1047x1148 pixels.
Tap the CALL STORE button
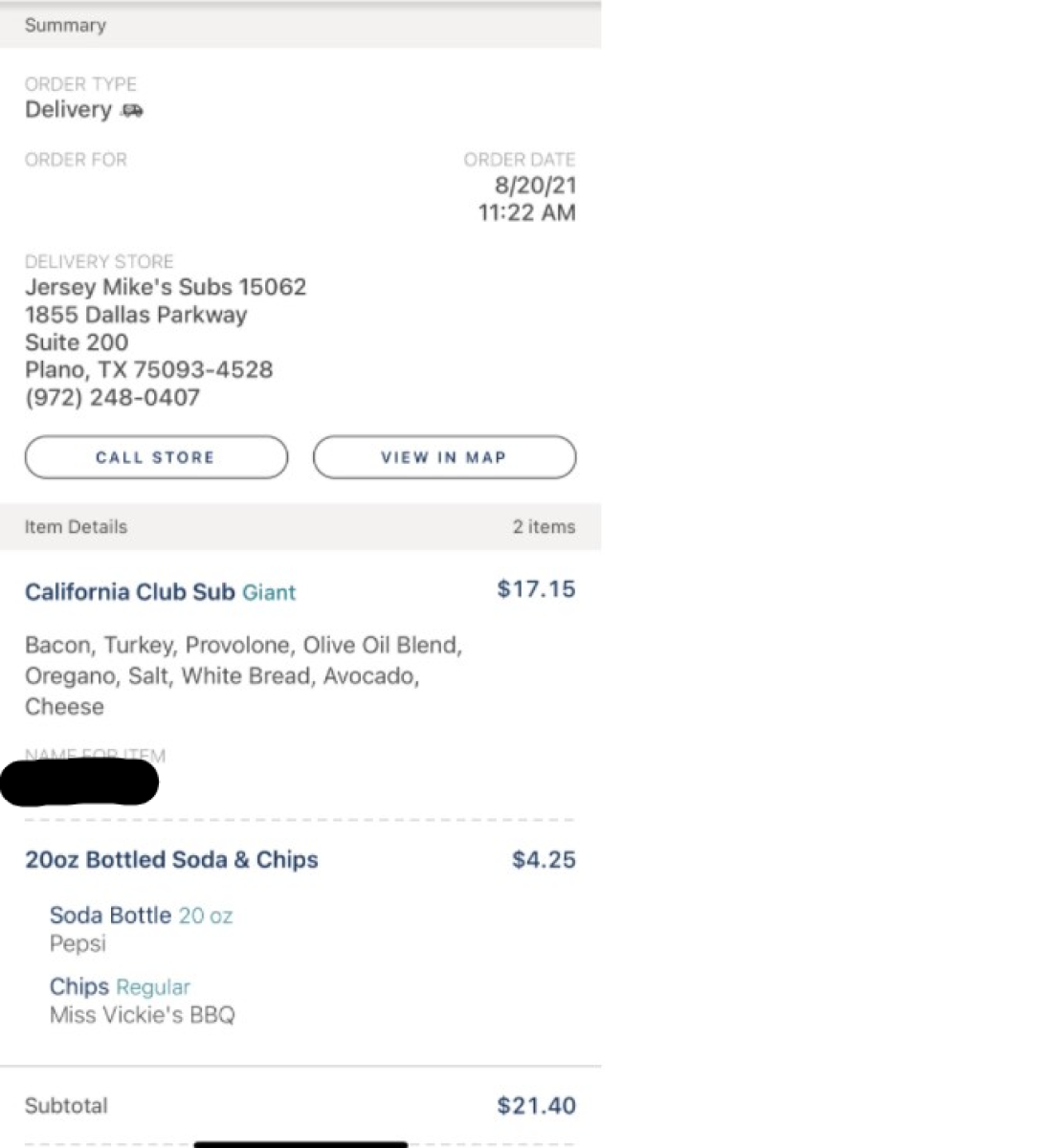click(x=156, y=457)
